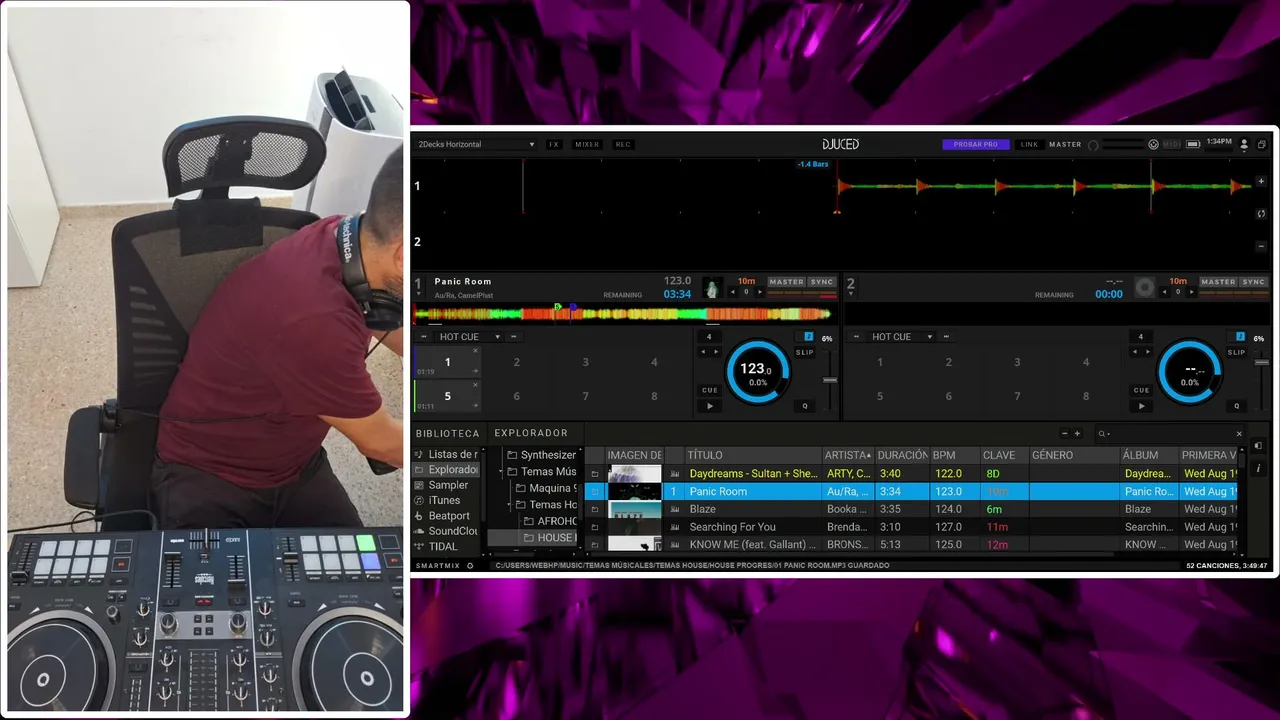The height and width of the screenshot is (720, 1280).
Task: Switch to the BIBLIOTECA tab
Action: pos(448,433)
